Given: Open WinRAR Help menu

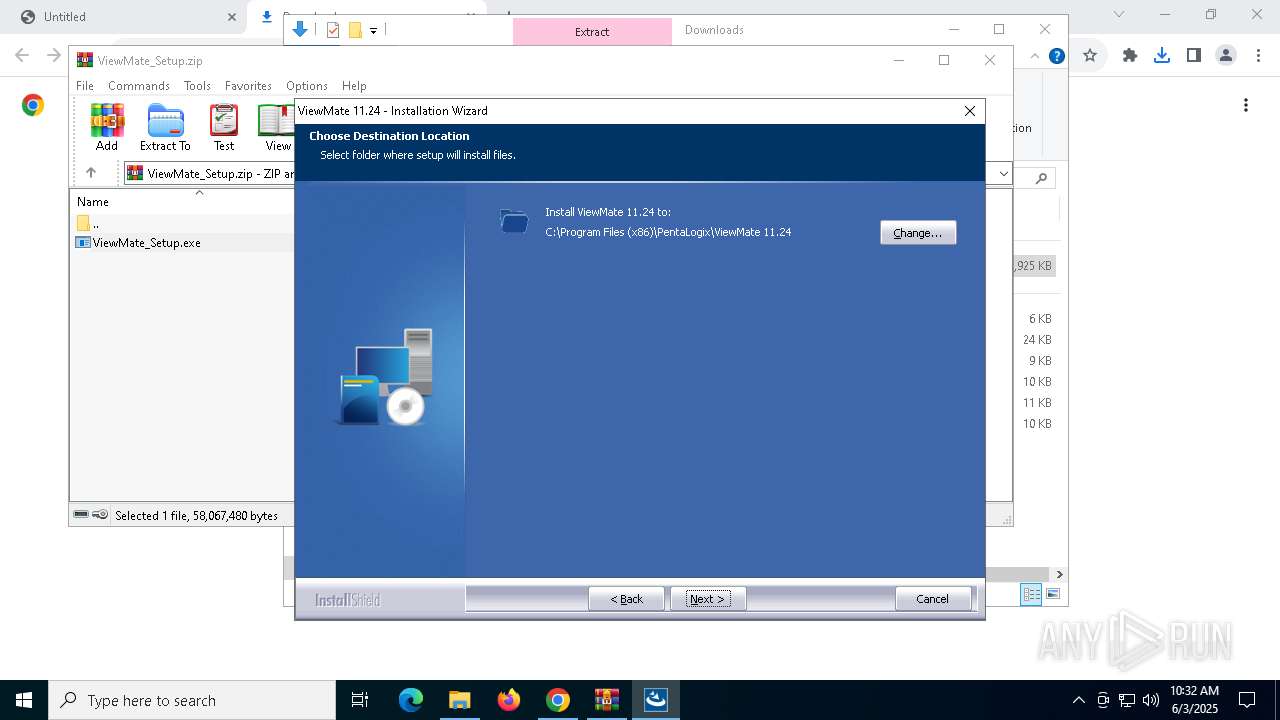Looking at the screenshot, I should point(354,86).
